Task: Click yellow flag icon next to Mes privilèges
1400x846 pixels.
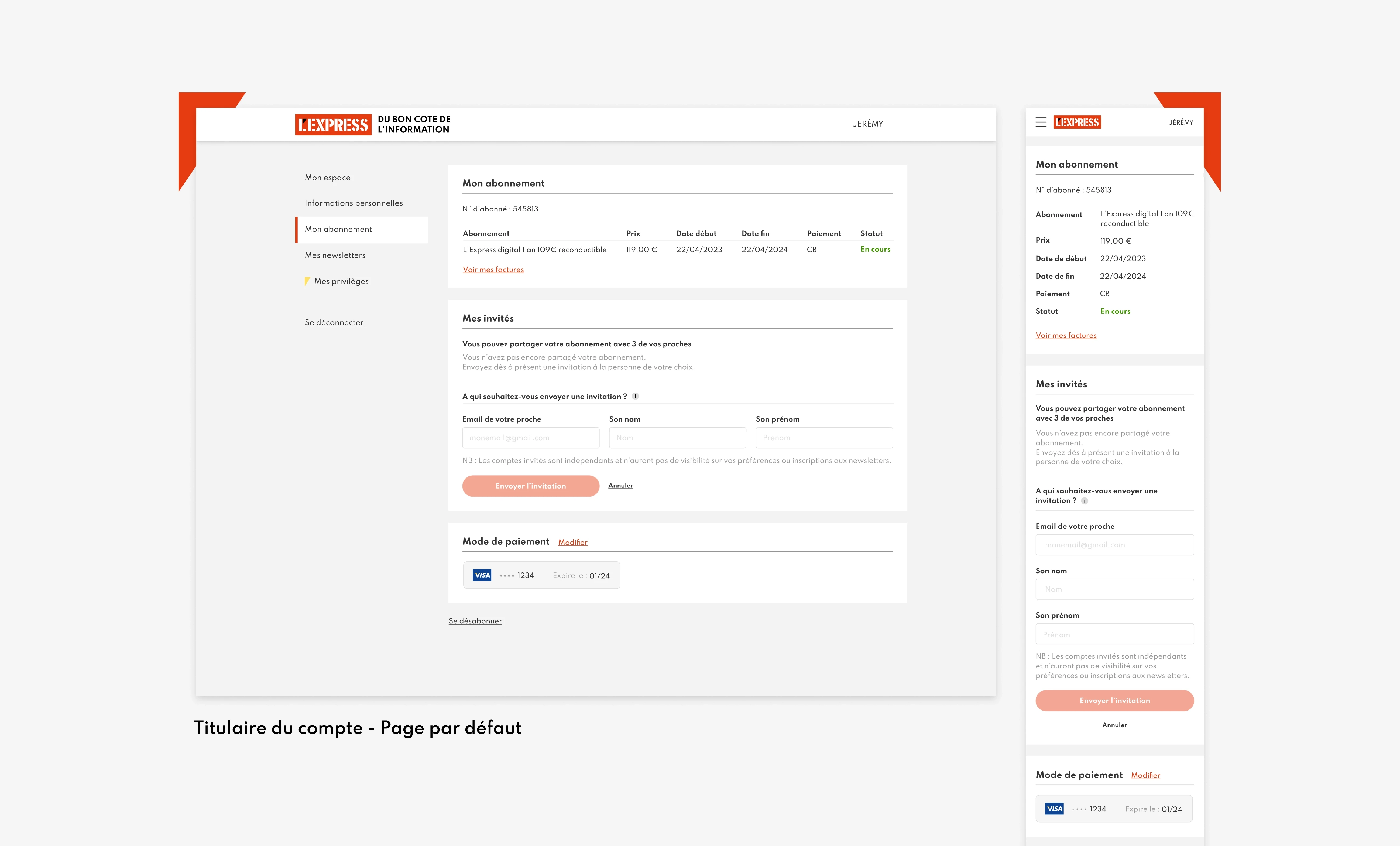Action: (x=307, y=281)
